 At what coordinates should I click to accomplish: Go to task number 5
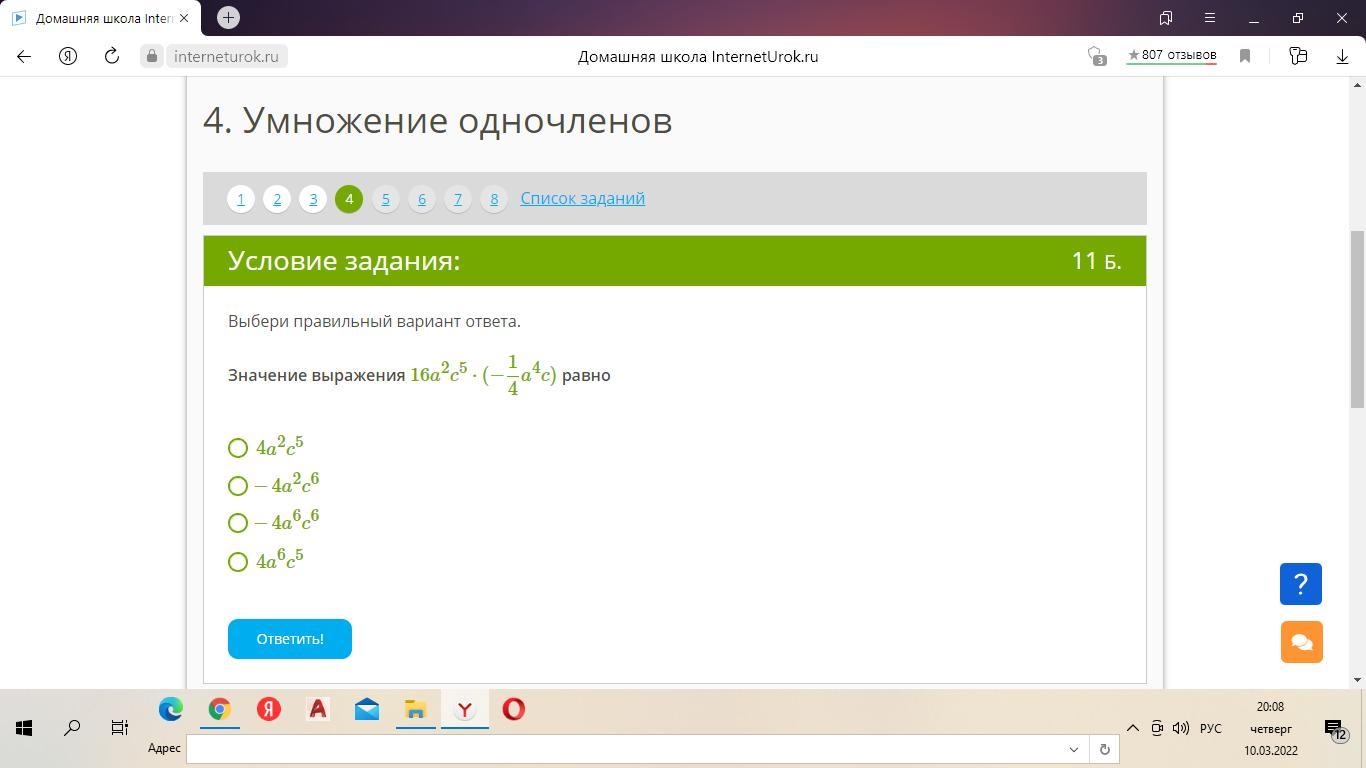point(385,198)
